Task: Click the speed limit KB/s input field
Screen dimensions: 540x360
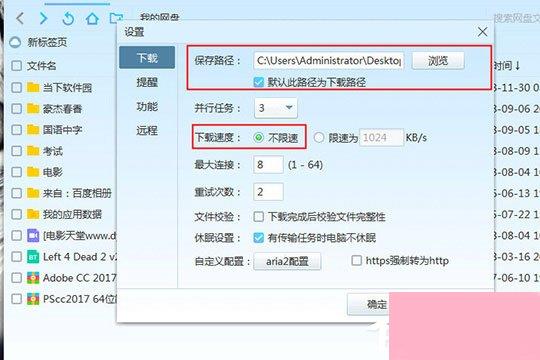Action: click(x=381, y=138)
